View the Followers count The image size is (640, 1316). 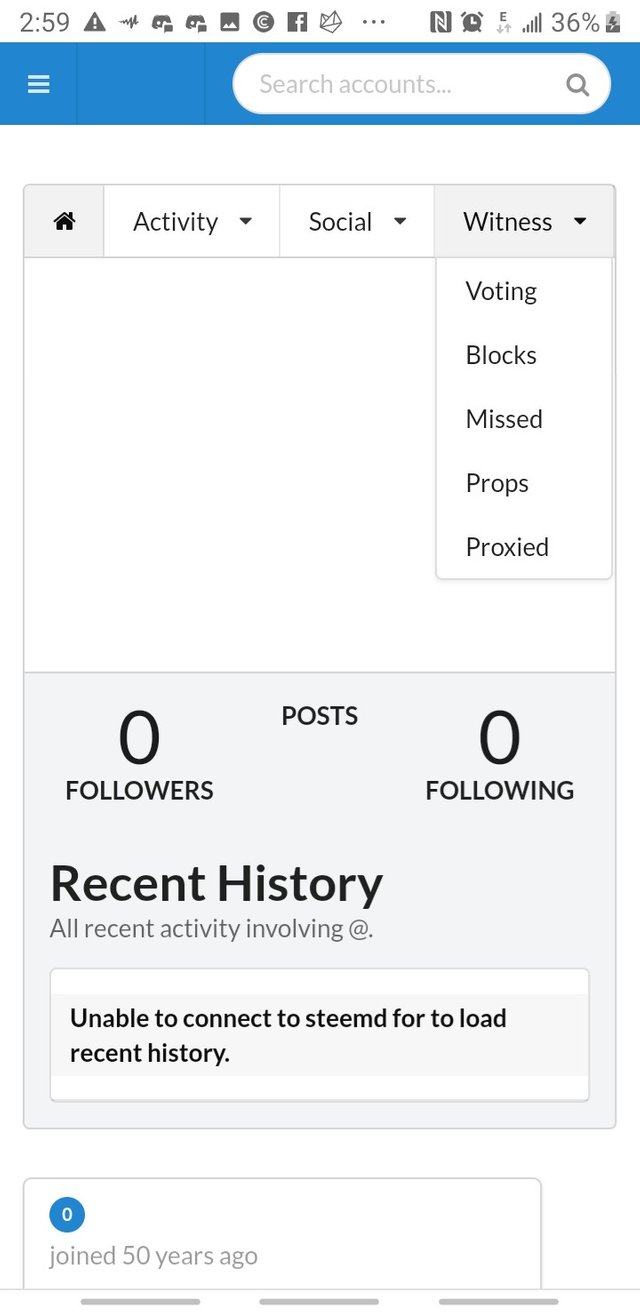(139, 740)
